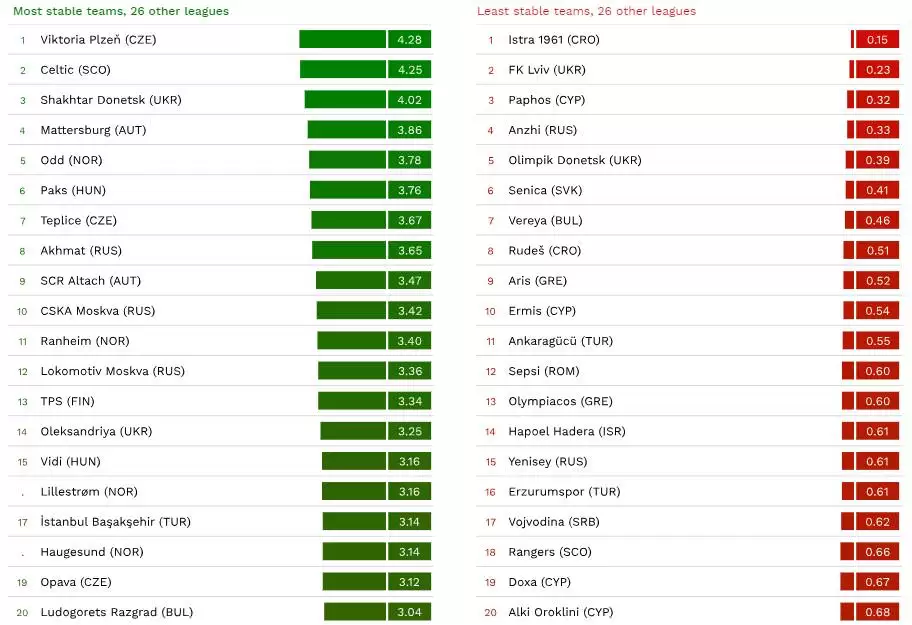The image size is (912, 625).
Task: Select Celtic (SCO) in the stable list
Action: click(x=75, y=70)
